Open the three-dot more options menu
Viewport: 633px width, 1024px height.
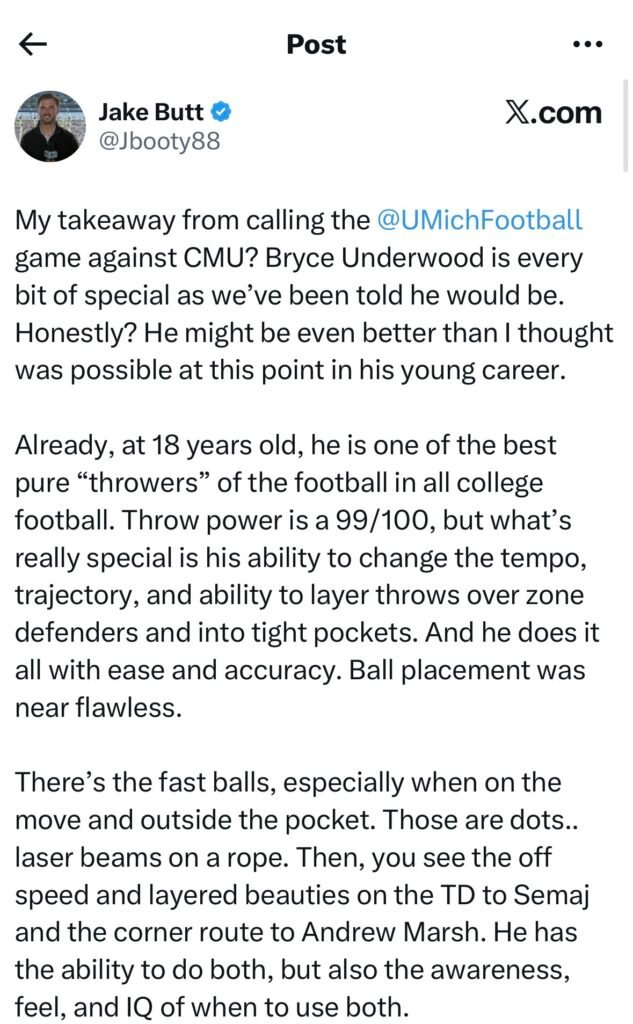pyautogui.click(x=586, y=44)
